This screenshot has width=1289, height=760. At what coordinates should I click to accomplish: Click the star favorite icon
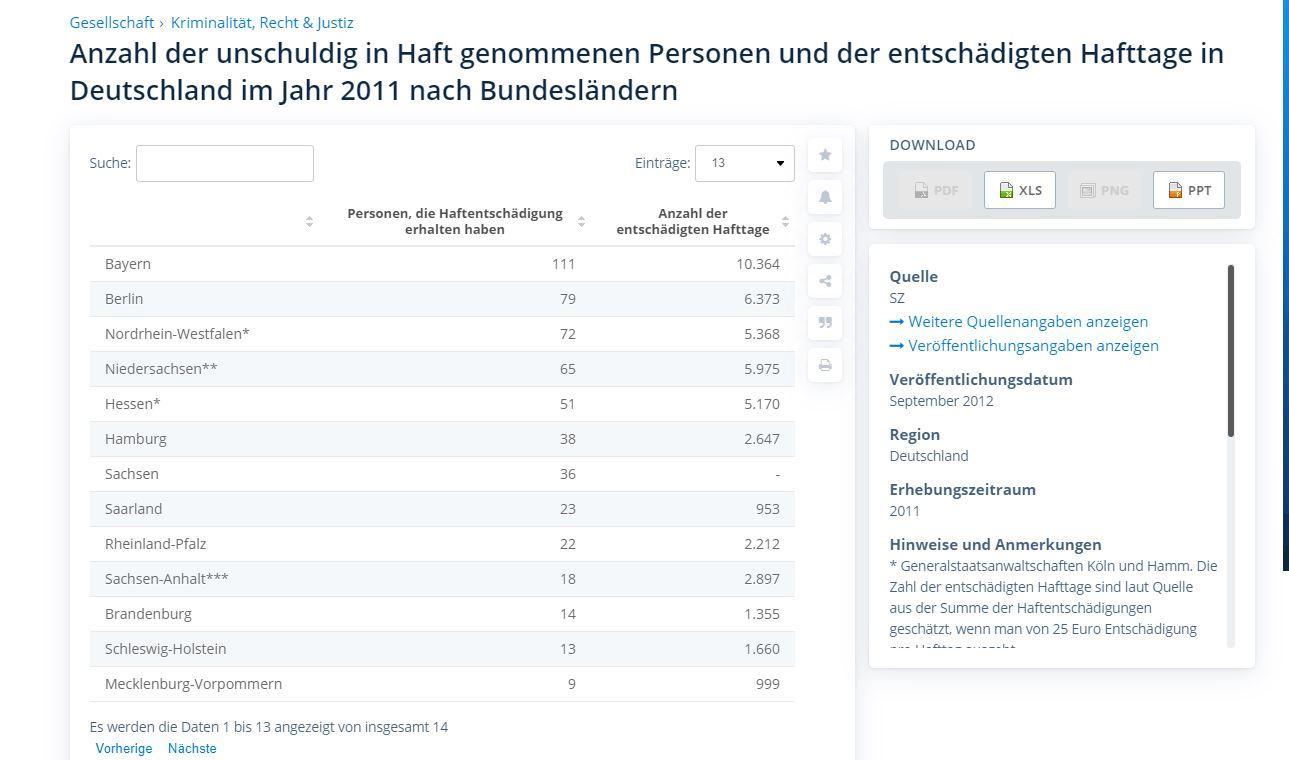point(825,155)
